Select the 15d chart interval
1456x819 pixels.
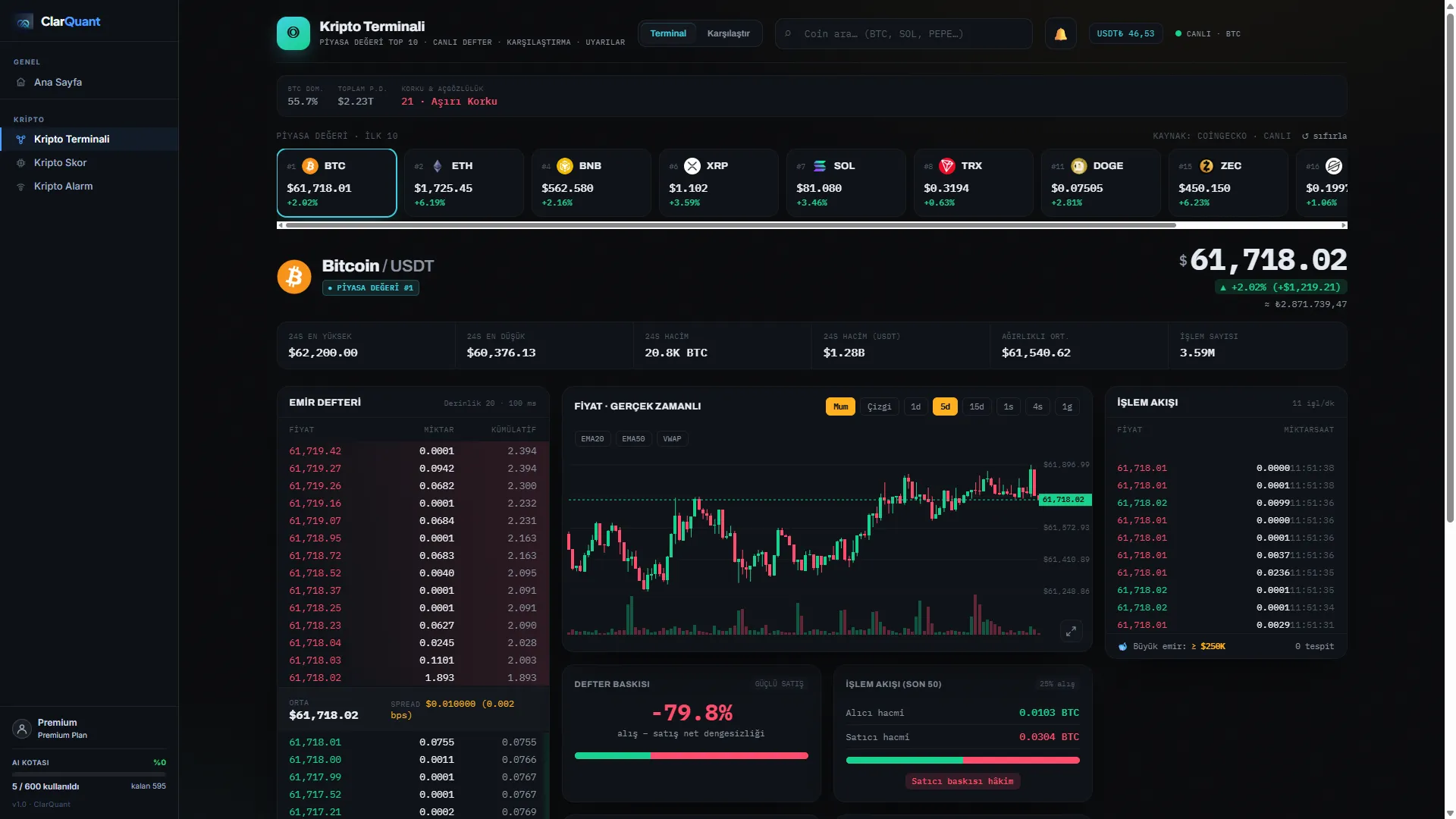click(x=977, y=407)
